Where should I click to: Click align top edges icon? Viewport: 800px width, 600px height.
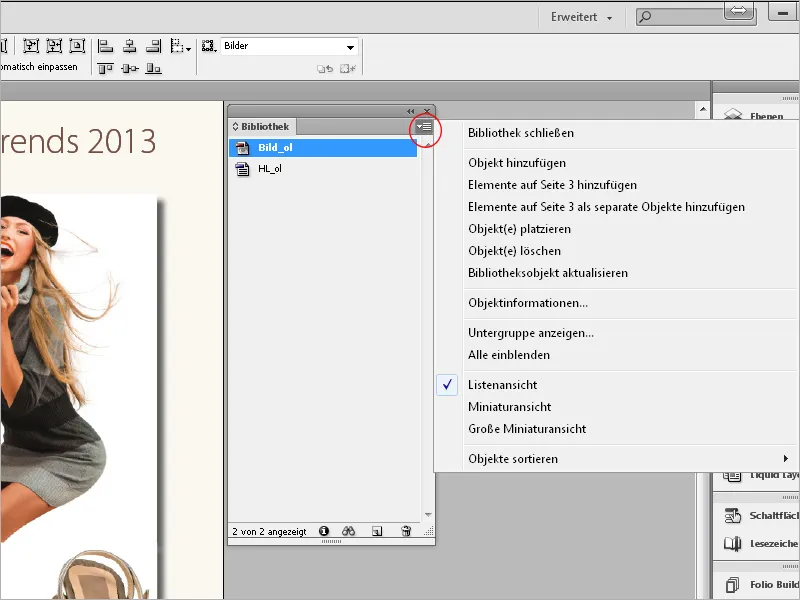coord(106,68)
